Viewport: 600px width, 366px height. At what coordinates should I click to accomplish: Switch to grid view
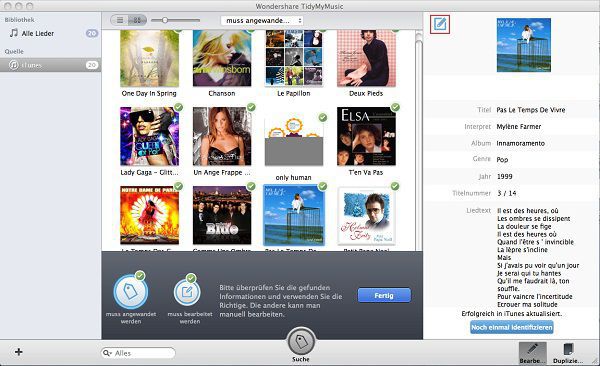(137, 20)
